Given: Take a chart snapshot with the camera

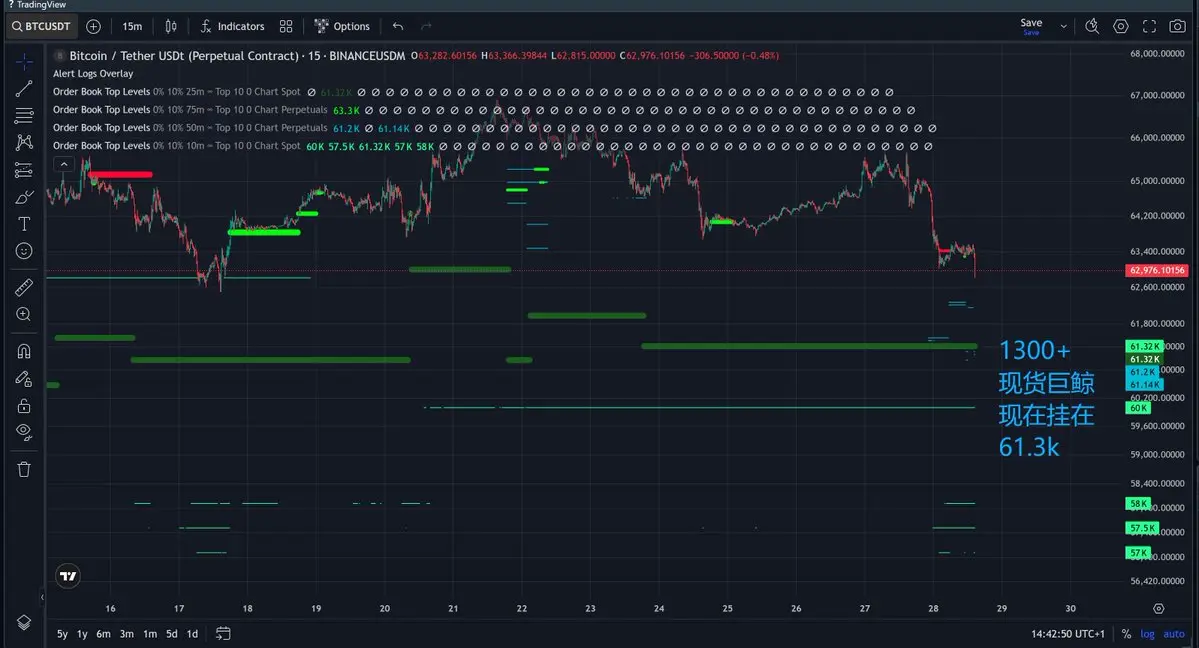Looking at the screenshot, I should point(1178,26).
